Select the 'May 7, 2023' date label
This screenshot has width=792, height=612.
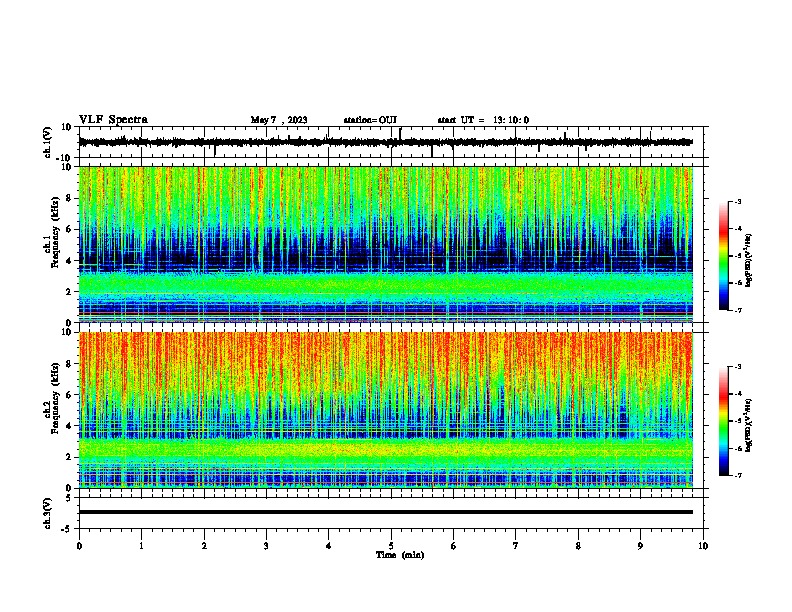[279, 120]
